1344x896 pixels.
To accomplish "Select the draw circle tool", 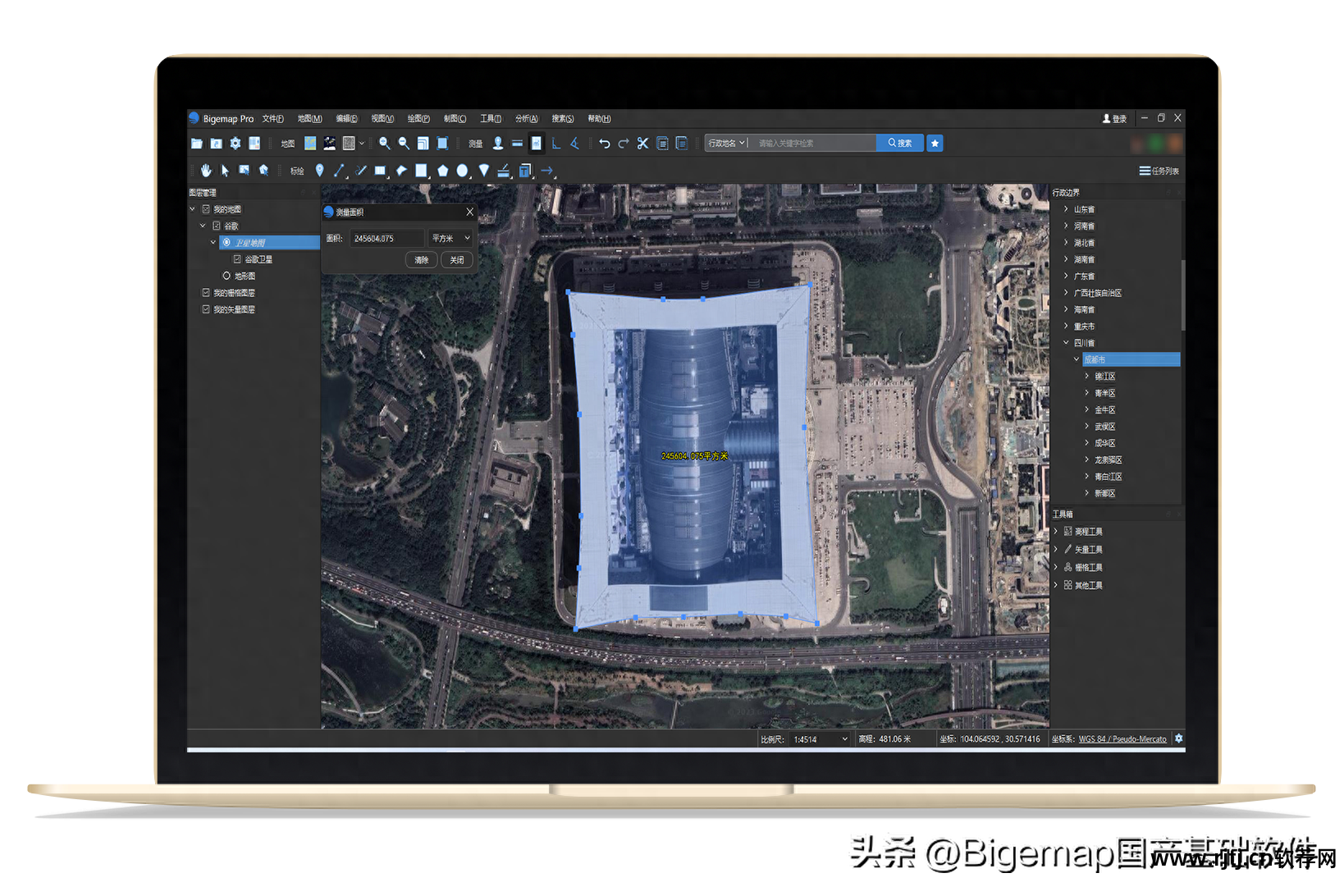I will coord(463,171).
